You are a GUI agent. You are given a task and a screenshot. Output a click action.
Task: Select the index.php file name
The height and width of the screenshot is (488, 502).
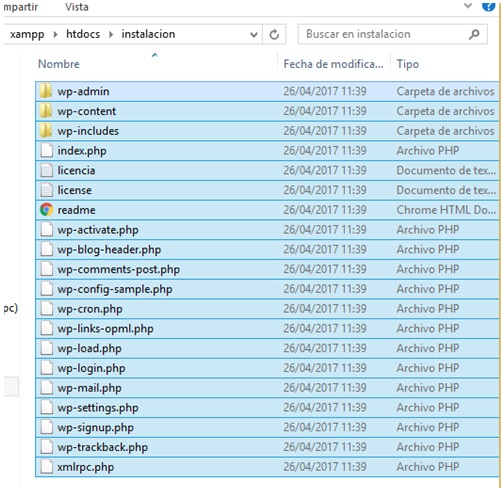pos(82,151)
